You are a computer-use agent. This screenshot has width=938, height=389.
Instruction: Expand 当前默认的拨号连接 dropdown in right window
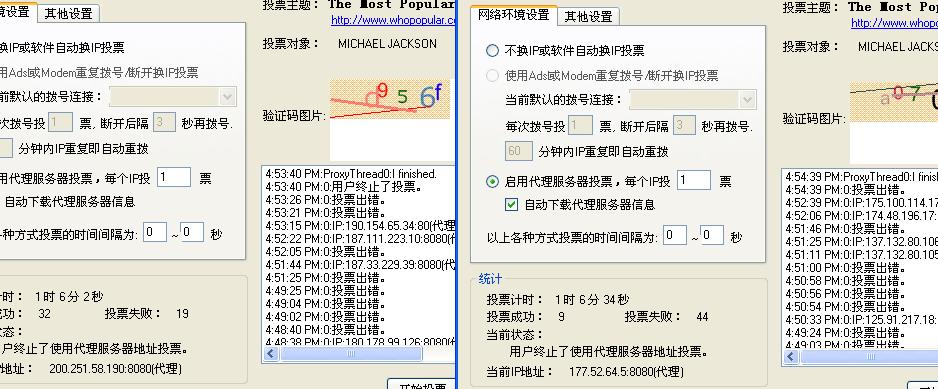747,99
